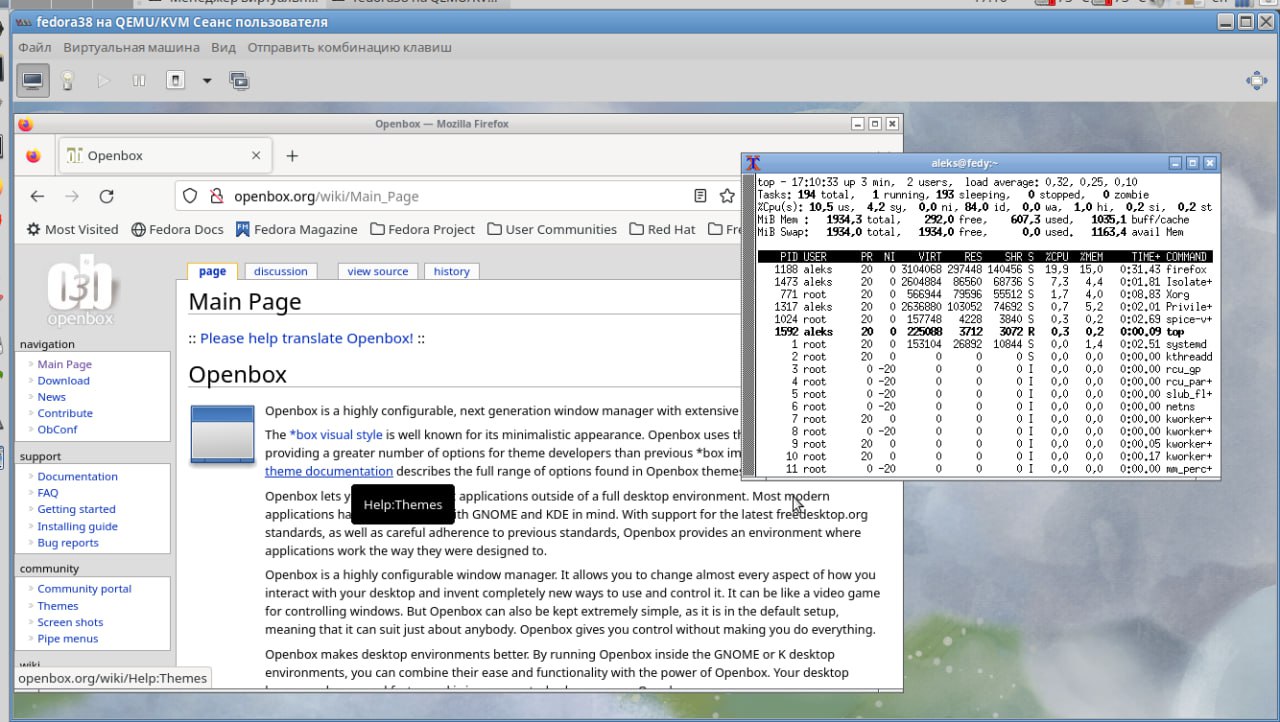This screenshot has width=1280, height=722.
Task: Click the Openbox logo on the wiki
Action: [80, 289]
